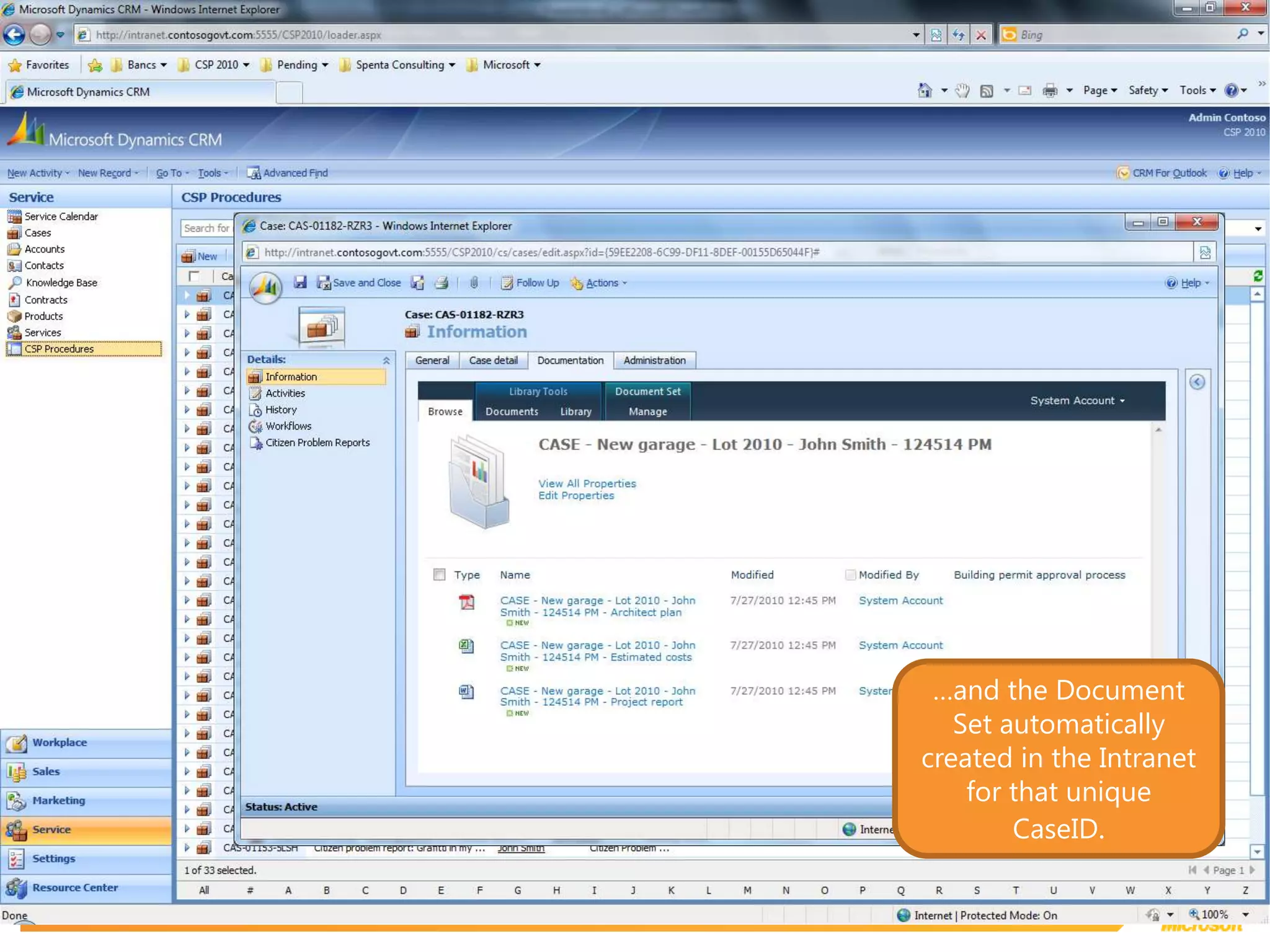Click the Favorites star icon
The height and width of the screenshot is (952, 1270).
pyautogui.click(x=15, y=65)
